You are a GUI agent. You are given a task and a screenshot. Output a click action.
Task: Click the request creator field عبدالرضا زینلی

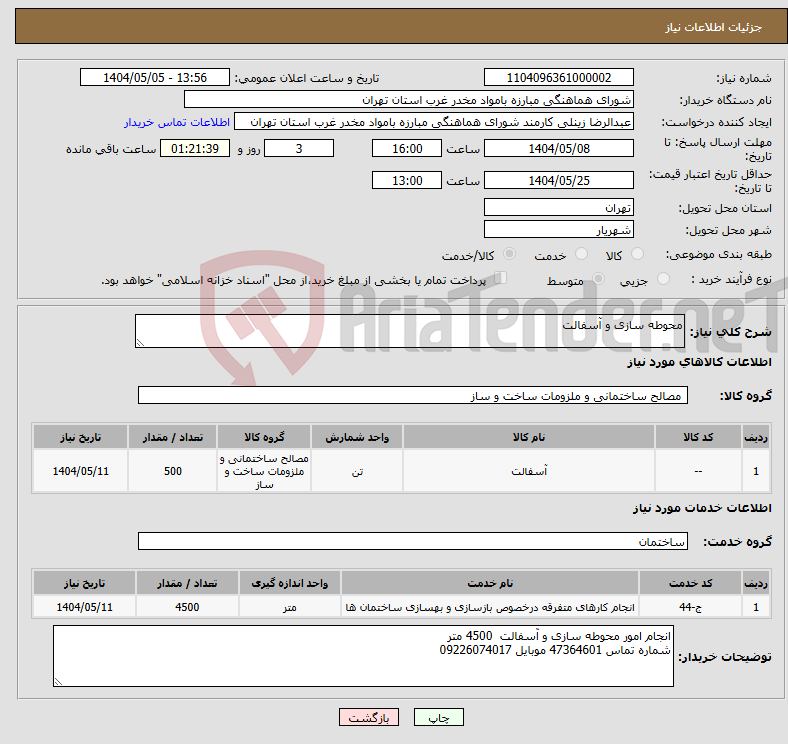pyautogui.click(x=434, y=122)
